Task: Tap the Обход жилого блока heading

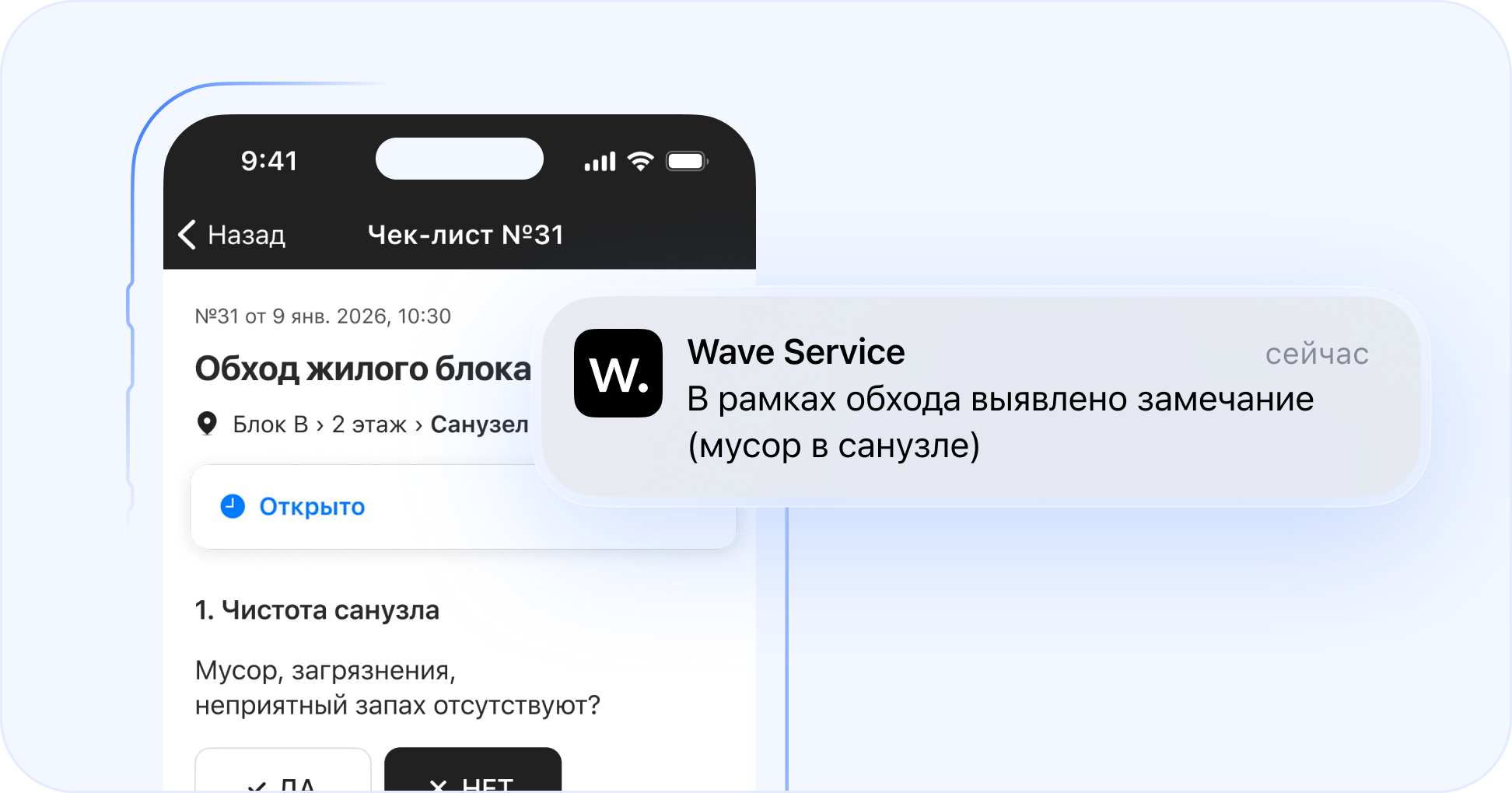Action: [362, 369]
